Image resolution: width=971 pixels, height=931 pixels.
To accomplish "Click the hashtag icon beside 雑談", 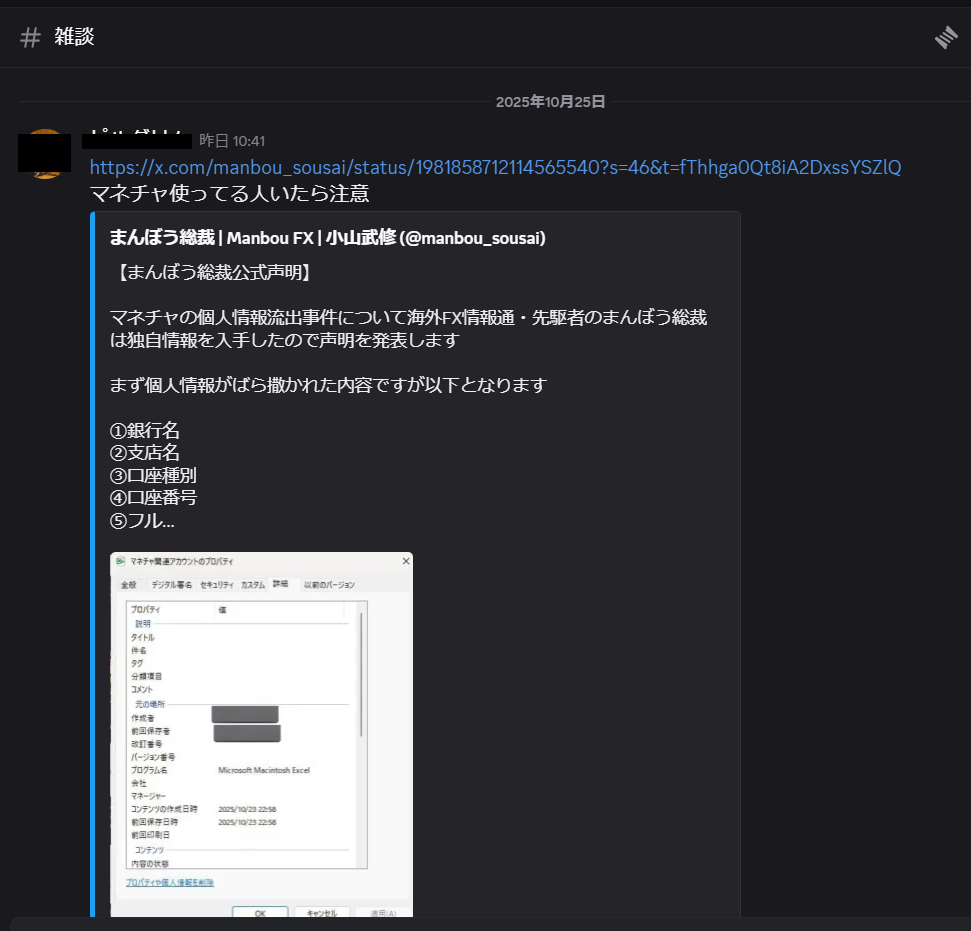I will (x=31, y=38).
